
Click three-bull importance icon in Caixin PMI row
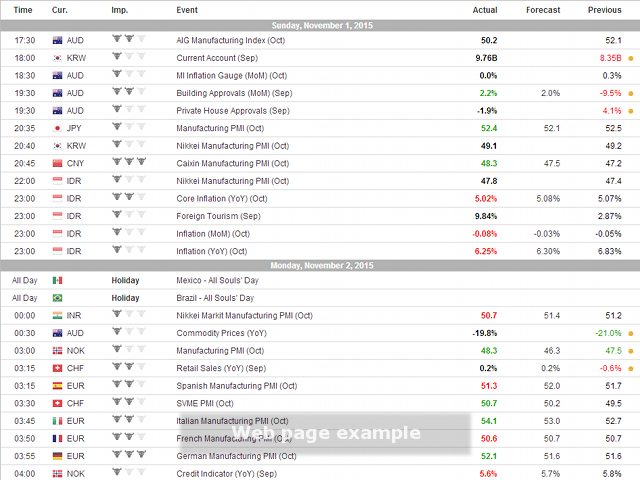coord(129,162)
